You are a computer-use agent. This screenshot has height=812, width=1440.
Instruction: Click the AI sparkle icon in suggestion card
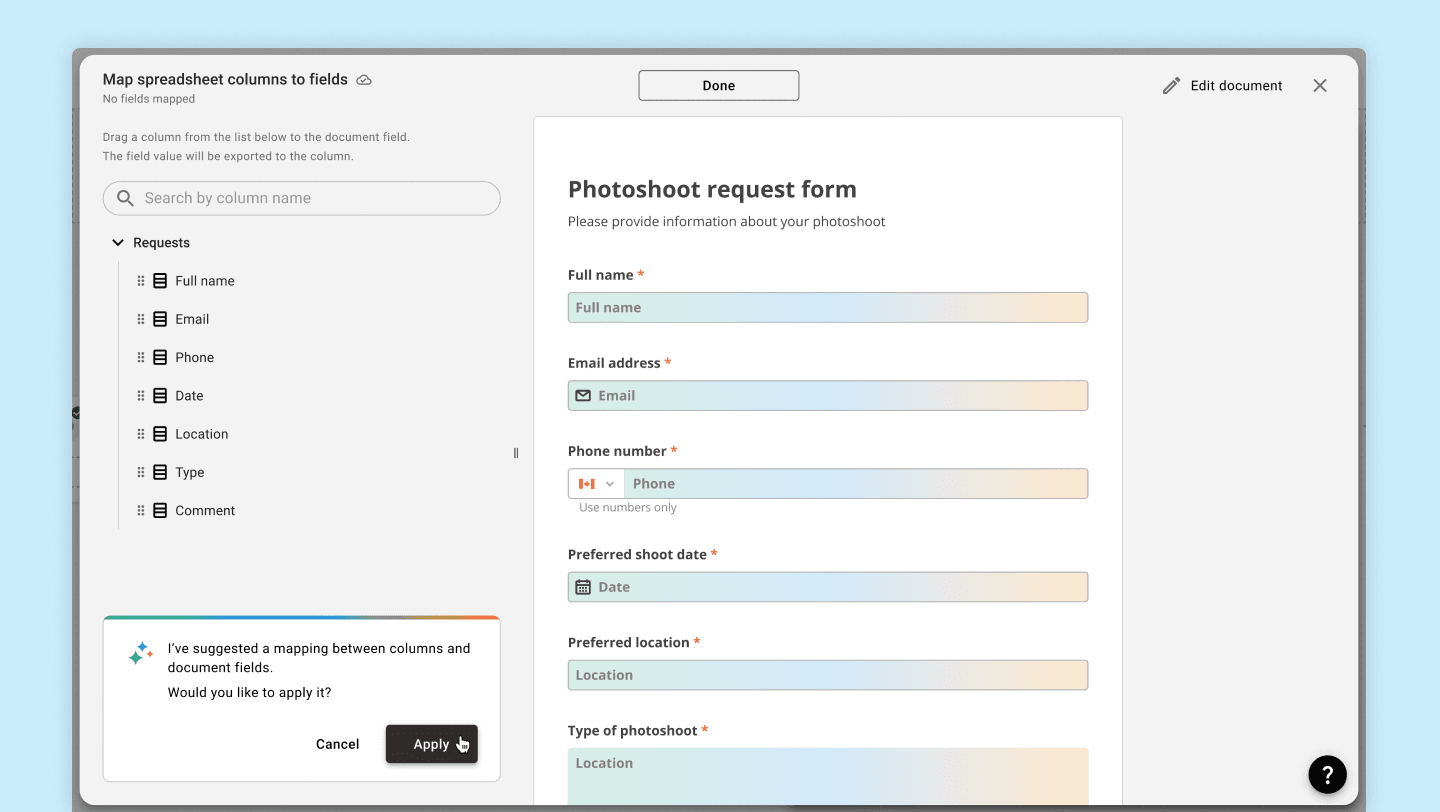pyautogui.click(x=141, y=654)
